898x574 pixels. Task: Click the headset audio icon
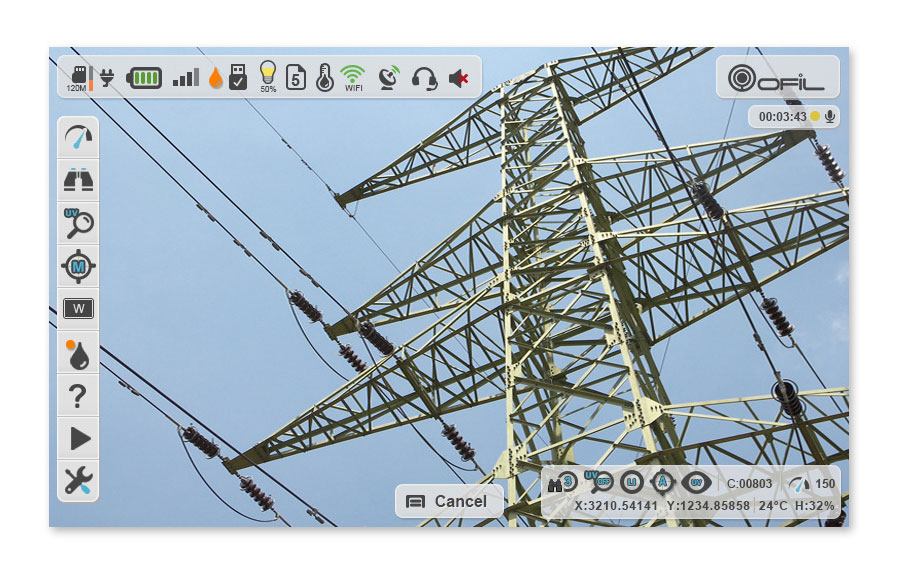pos(424,78)
